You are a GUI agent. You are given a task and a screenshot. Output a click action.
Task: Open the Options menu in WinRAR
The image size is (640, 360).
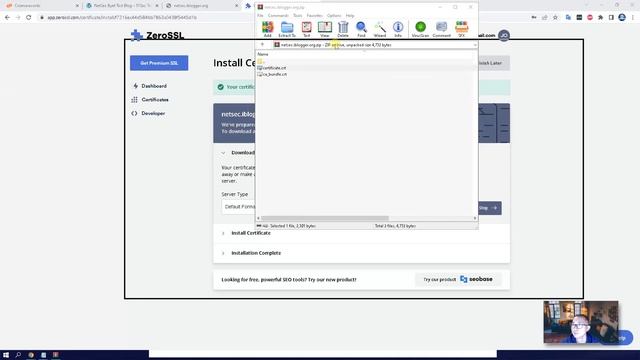[x=334, y=16]
